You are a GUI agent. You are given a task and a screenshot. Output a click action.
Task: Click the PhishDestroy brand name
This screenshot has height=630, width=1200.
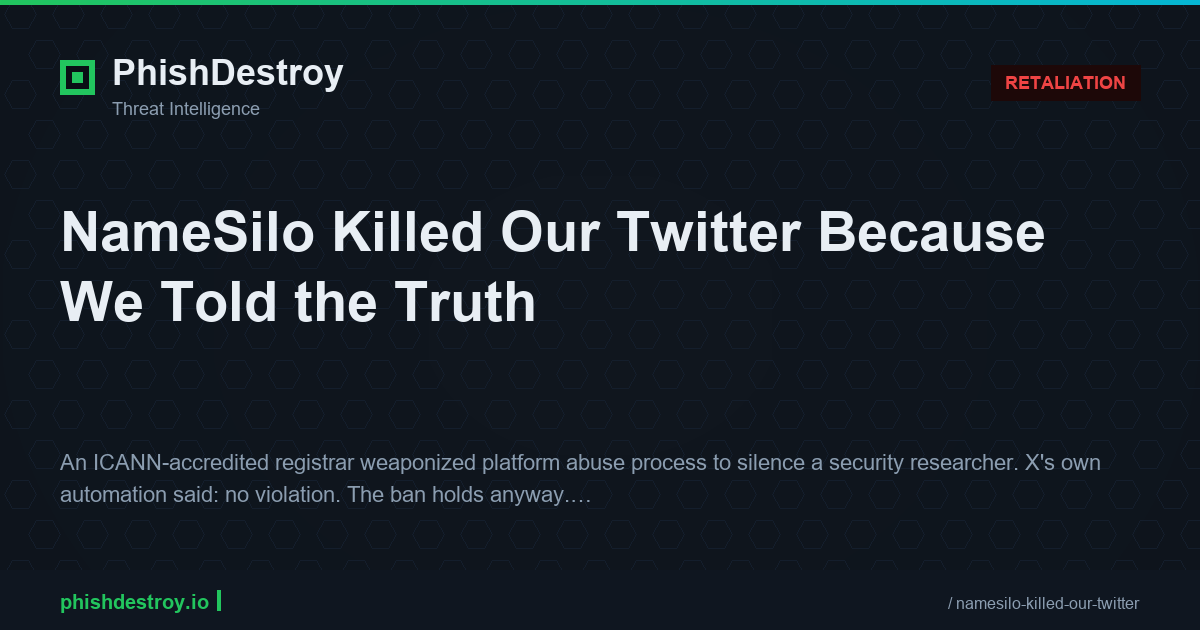coord(227,73)
